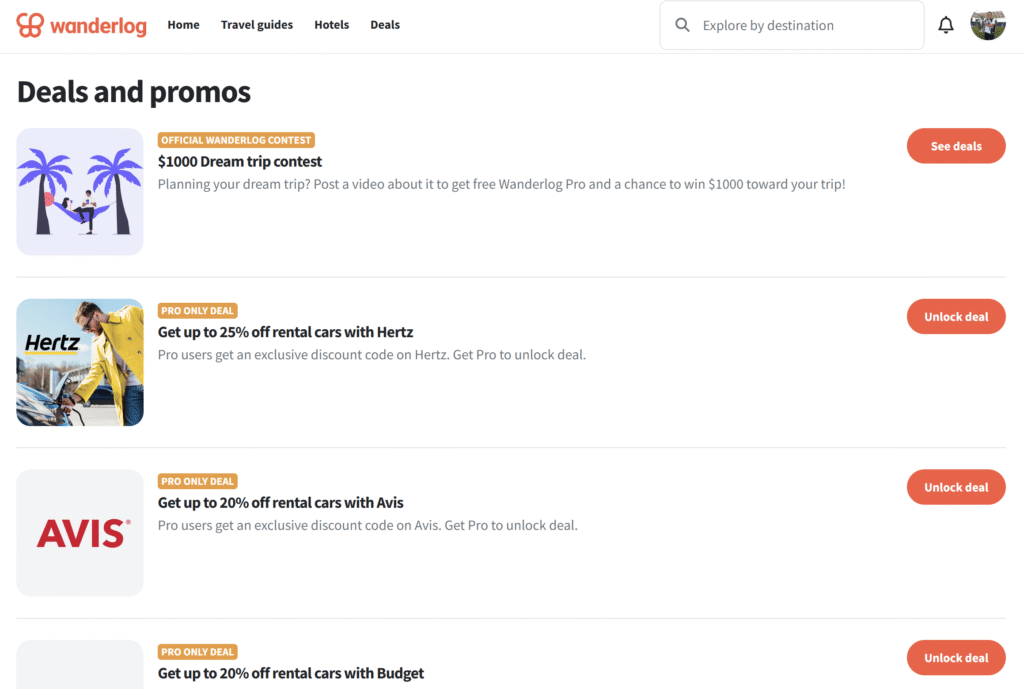Viewport: 1024px width, 689px height.
Task: Open the notifications bell
Action: 946,25
